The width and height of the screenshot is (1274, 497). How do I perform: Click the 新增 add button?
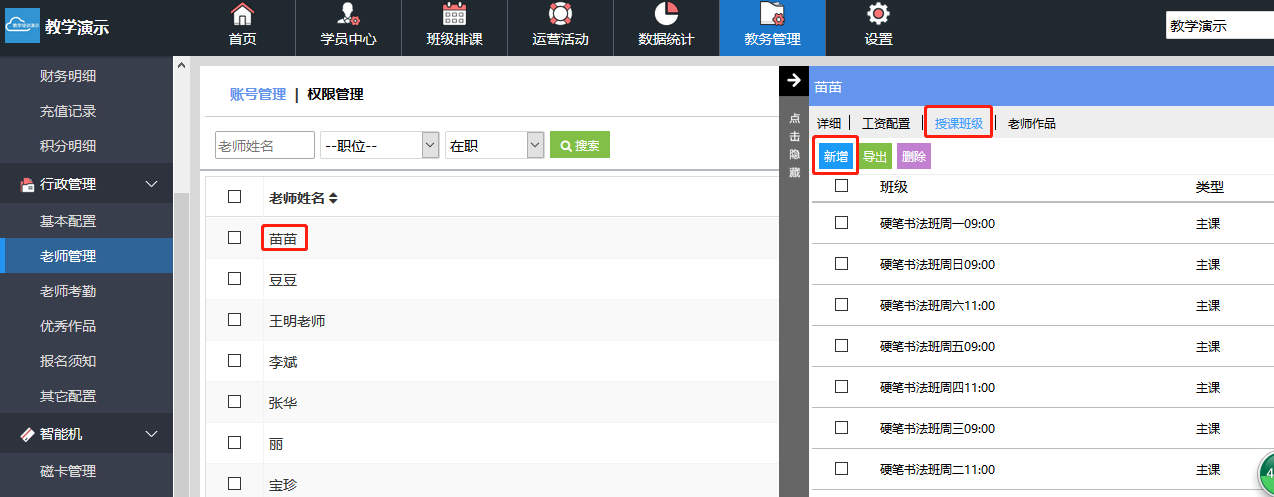(x=835, y=157)
